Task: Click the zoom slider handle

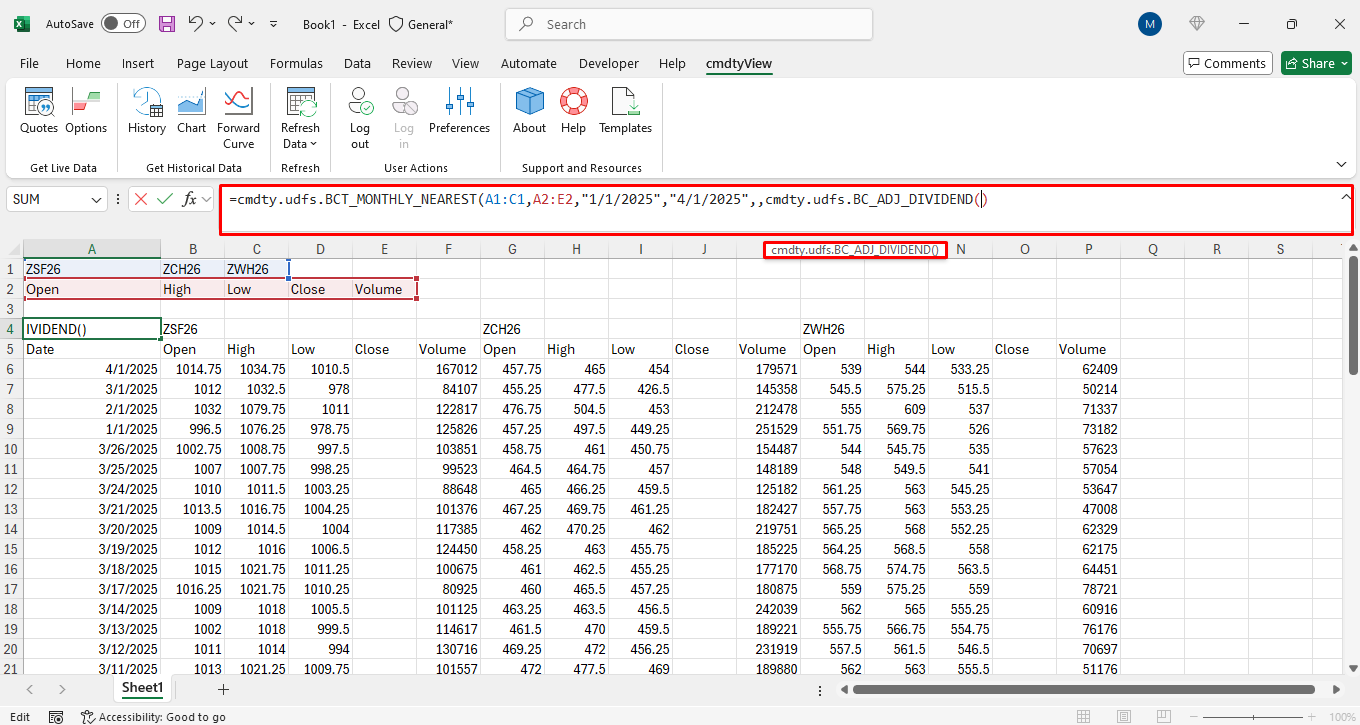Action: pos(1256,717)
